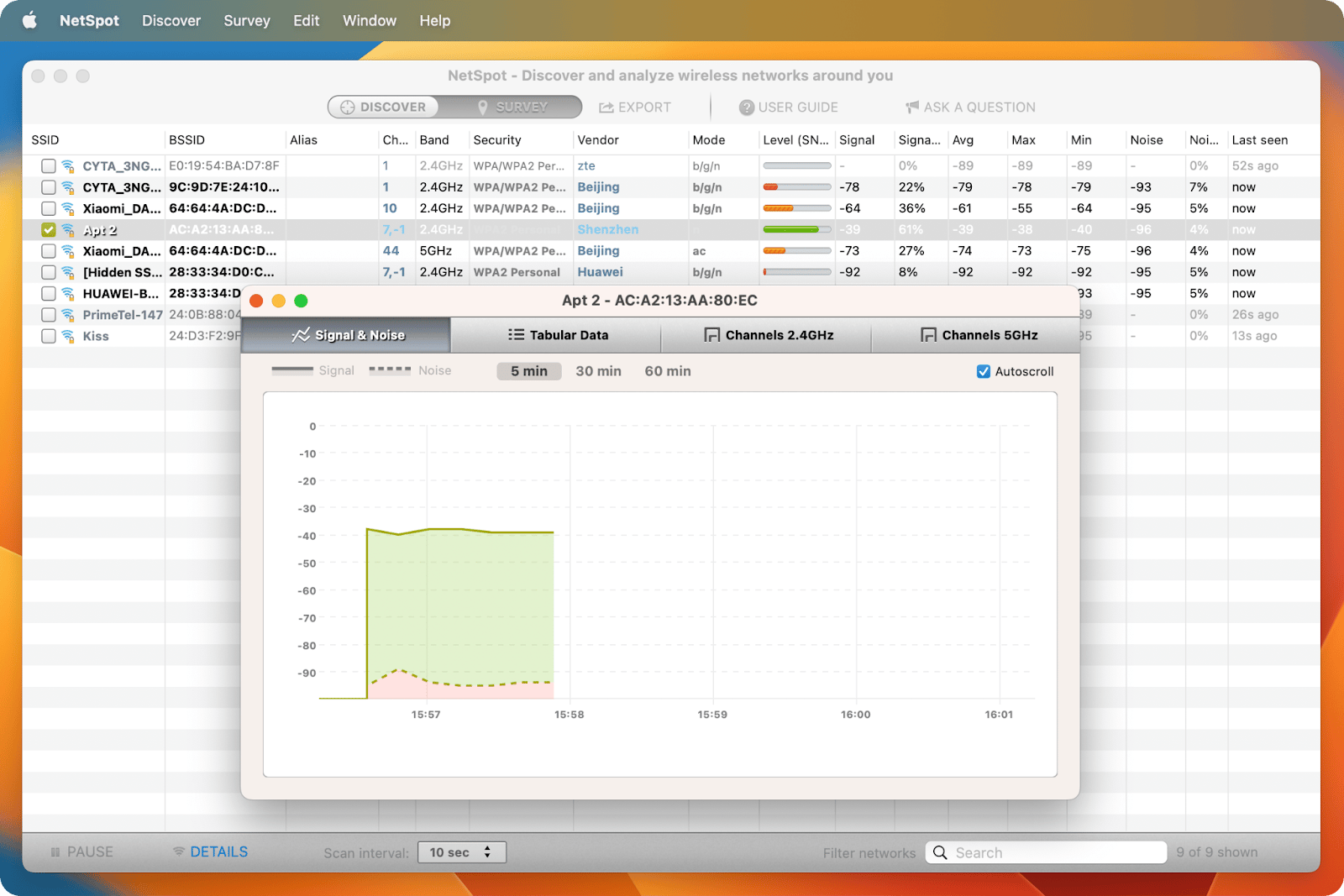Click the magnifier icon in search field
The height and width of the screenshot is (896, 1344).
coord(940,852)
